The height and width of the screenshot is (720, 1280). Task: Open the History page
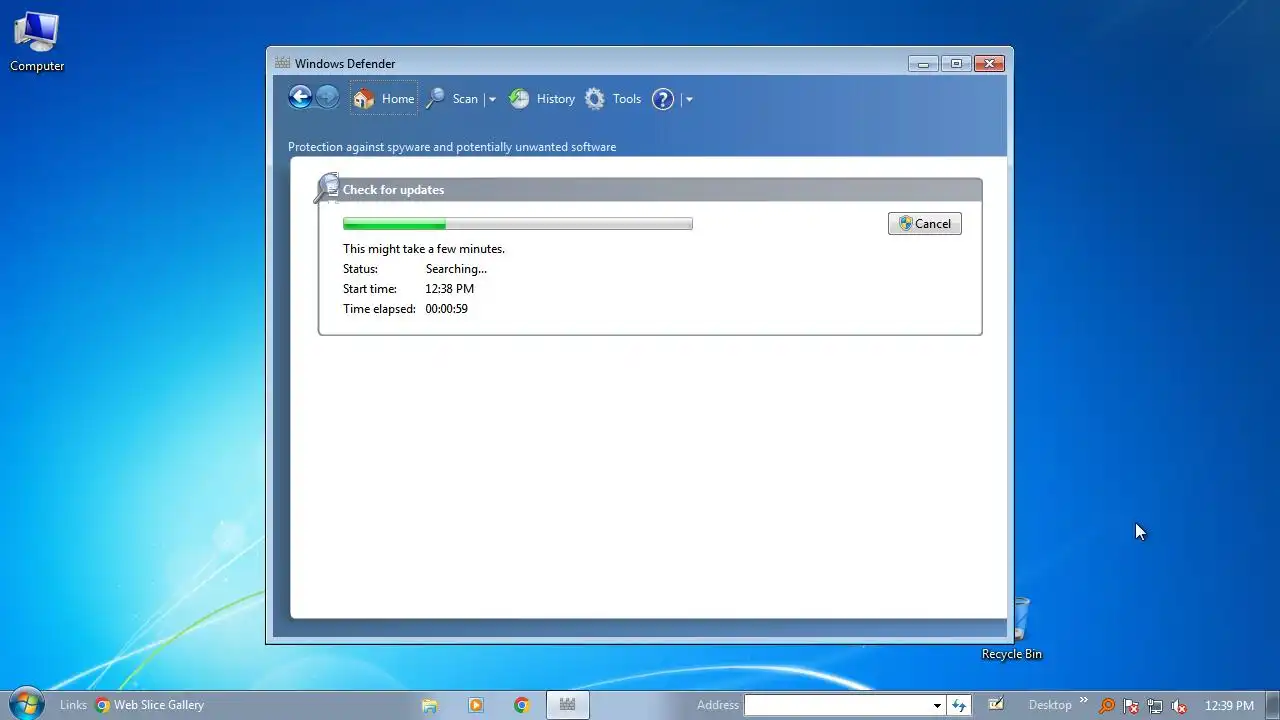542,99
